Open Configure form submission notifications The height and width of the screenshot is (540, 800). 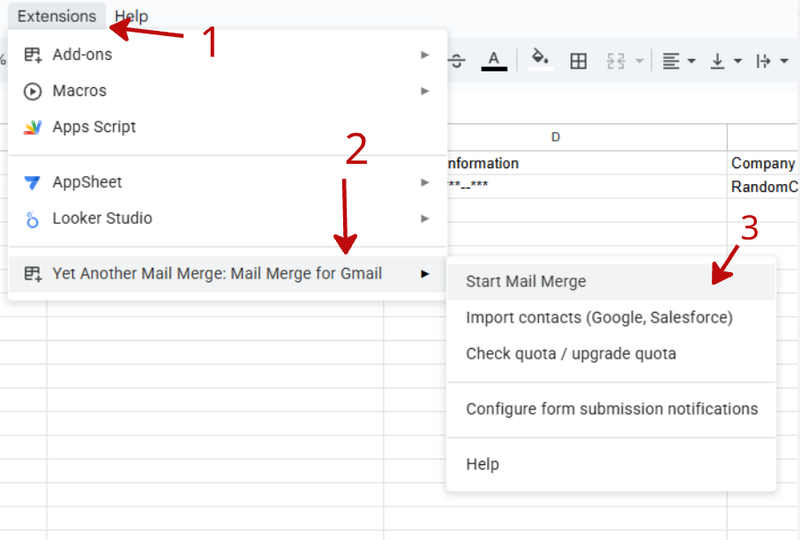[x=611, y=409]
